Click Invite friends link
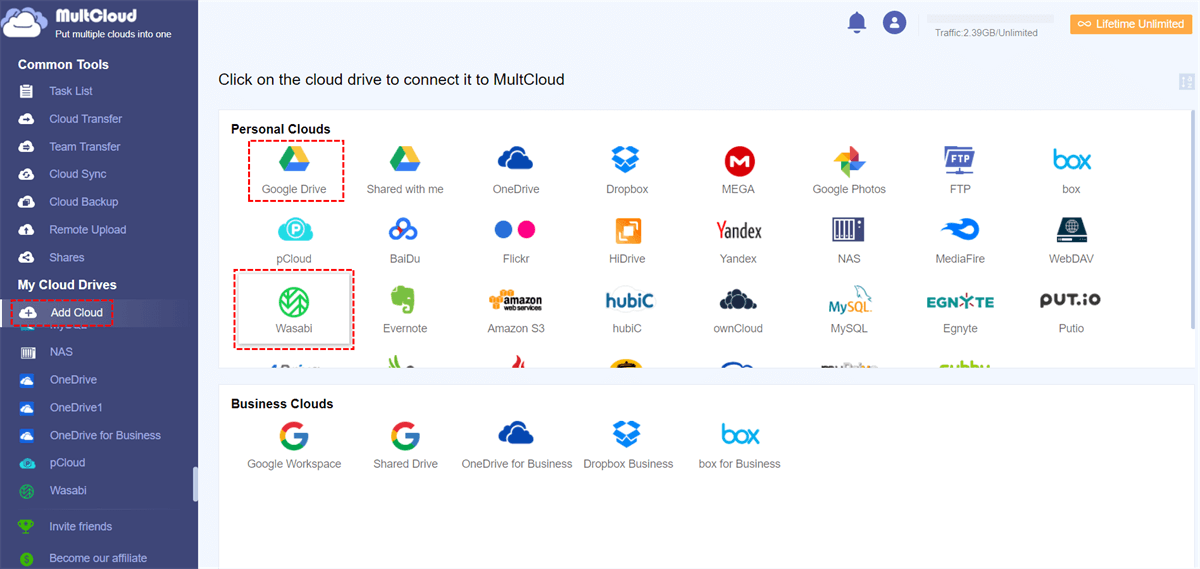This screenshot has width=1200, height=569. [80, 527]
